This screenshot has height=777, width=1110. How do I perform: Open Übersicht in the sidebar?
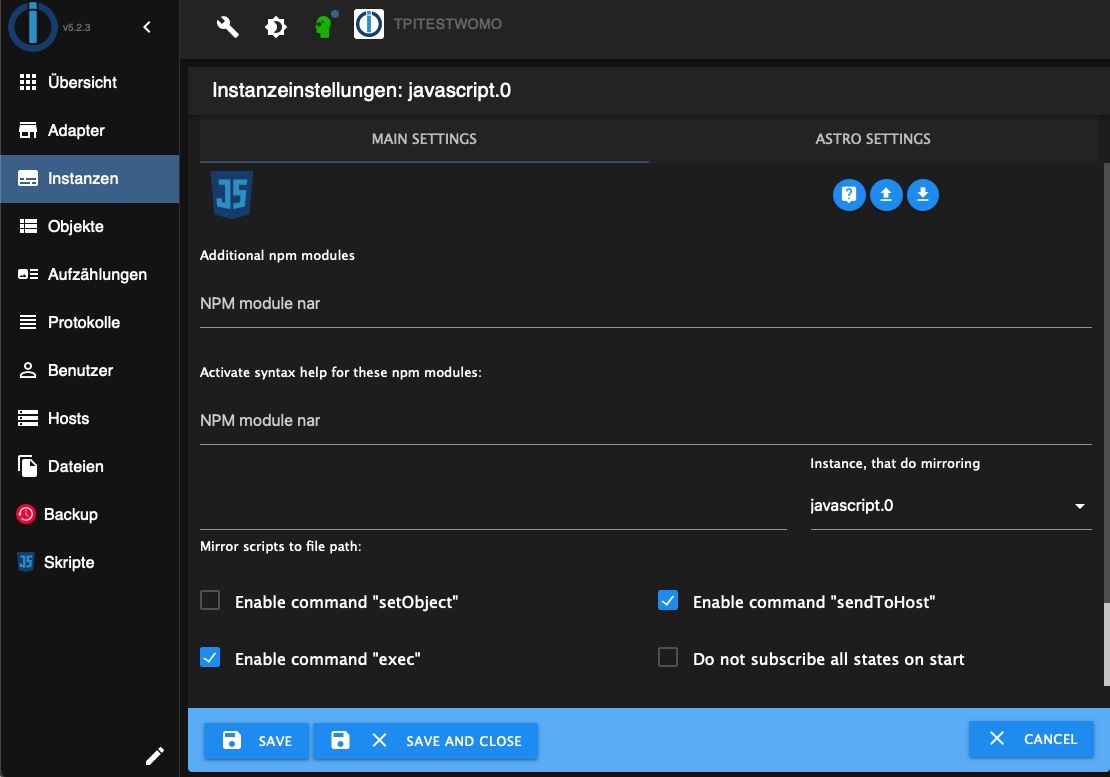tap(89, 82)
